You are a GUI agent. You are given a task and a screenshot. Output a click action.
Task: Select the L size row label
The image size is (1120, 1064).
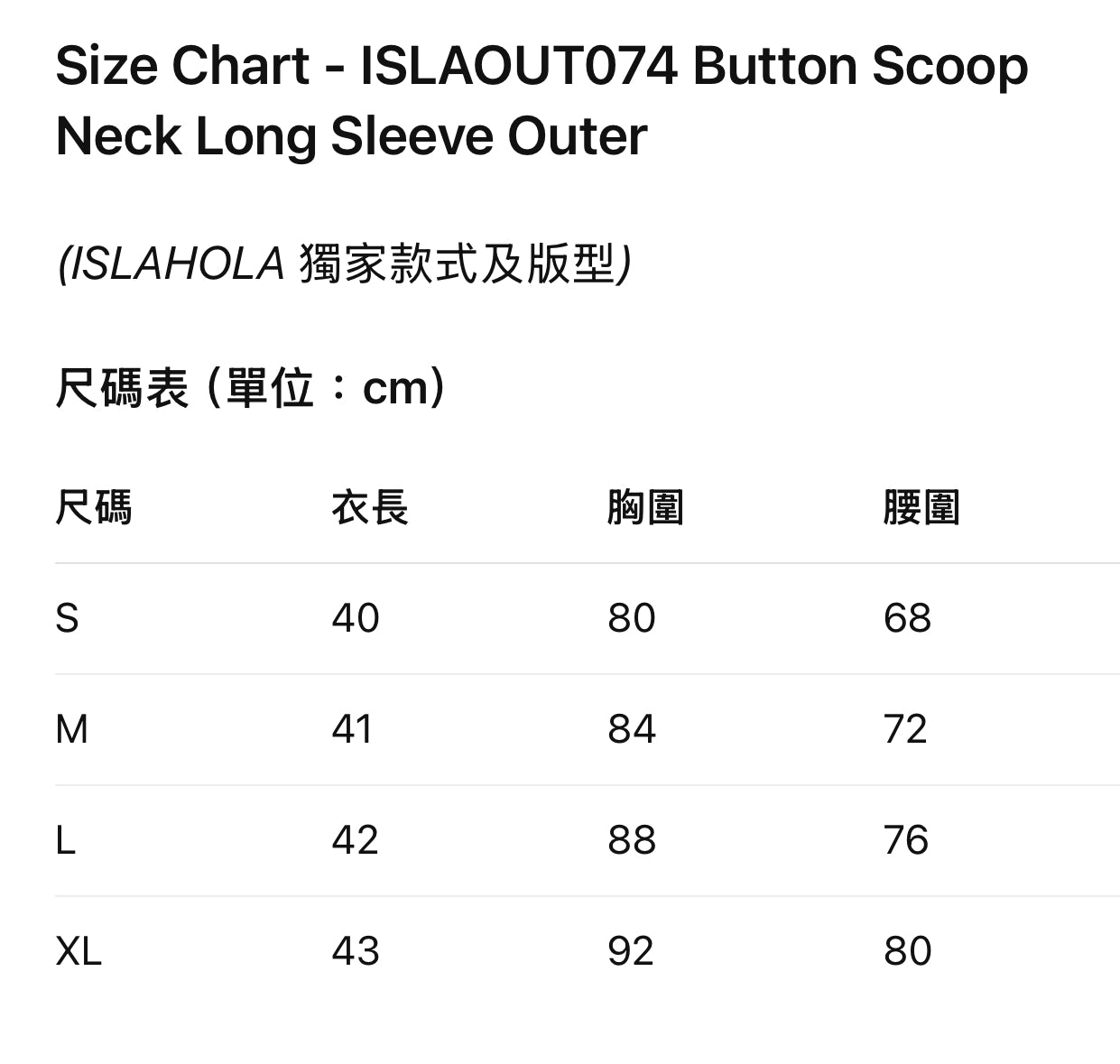coord(65,840)
